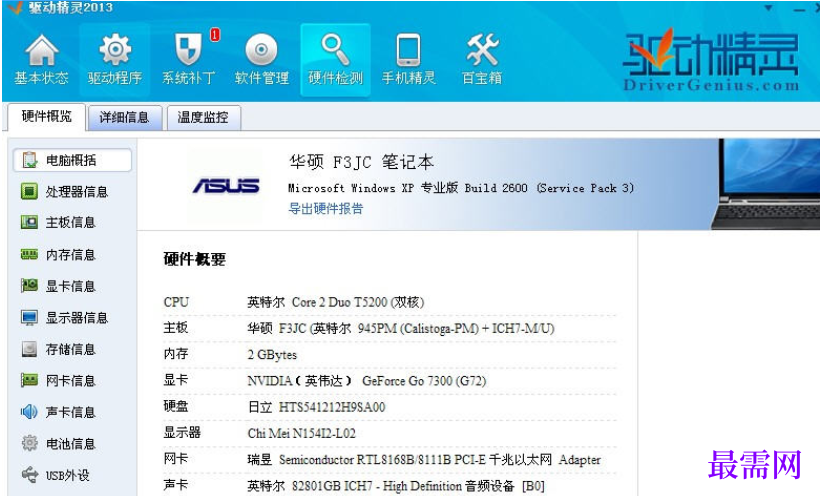
Task: Select 显卡信息 in the sidebar
Action: (72, 286)
